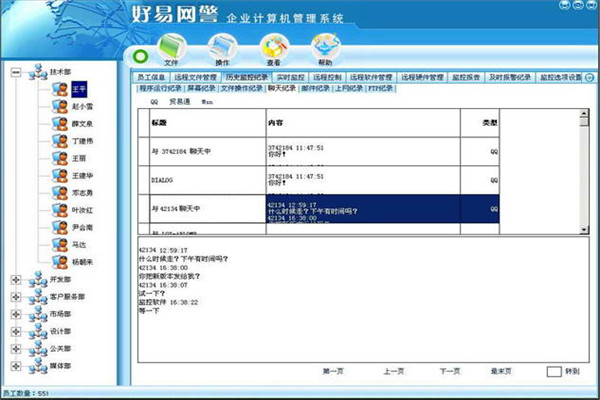The height and width of the screenshot is (400, 600).
Task: Click the employee icon next to 王建华
Action: tap(60, 175)
